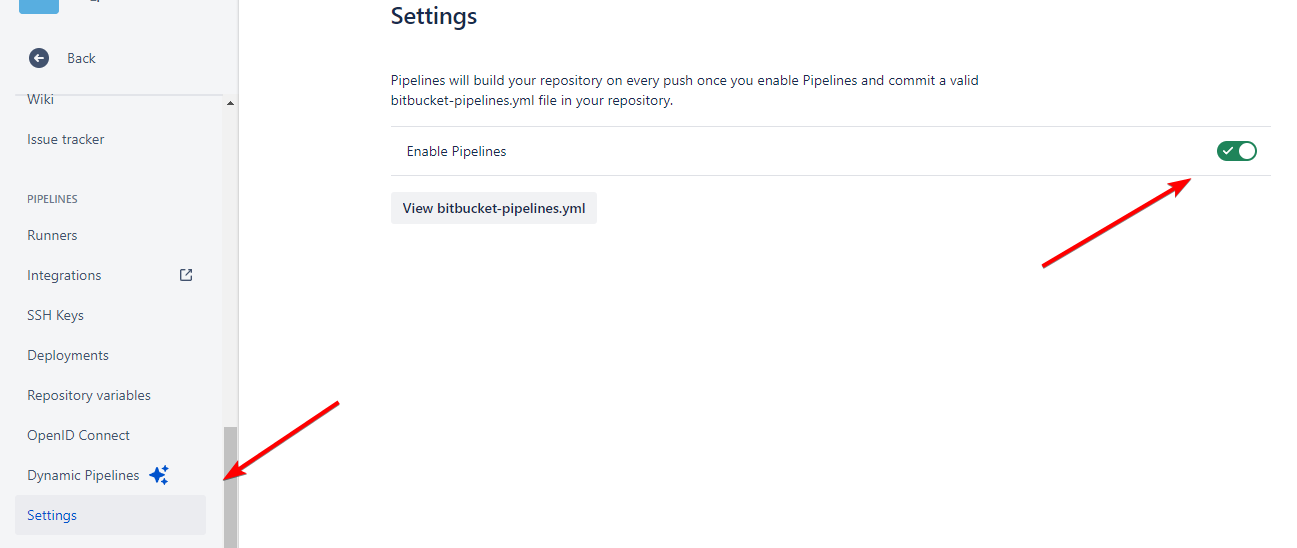Click the blue repository avatar
The width and height of the screenshot is (1297, 548).
39,5
